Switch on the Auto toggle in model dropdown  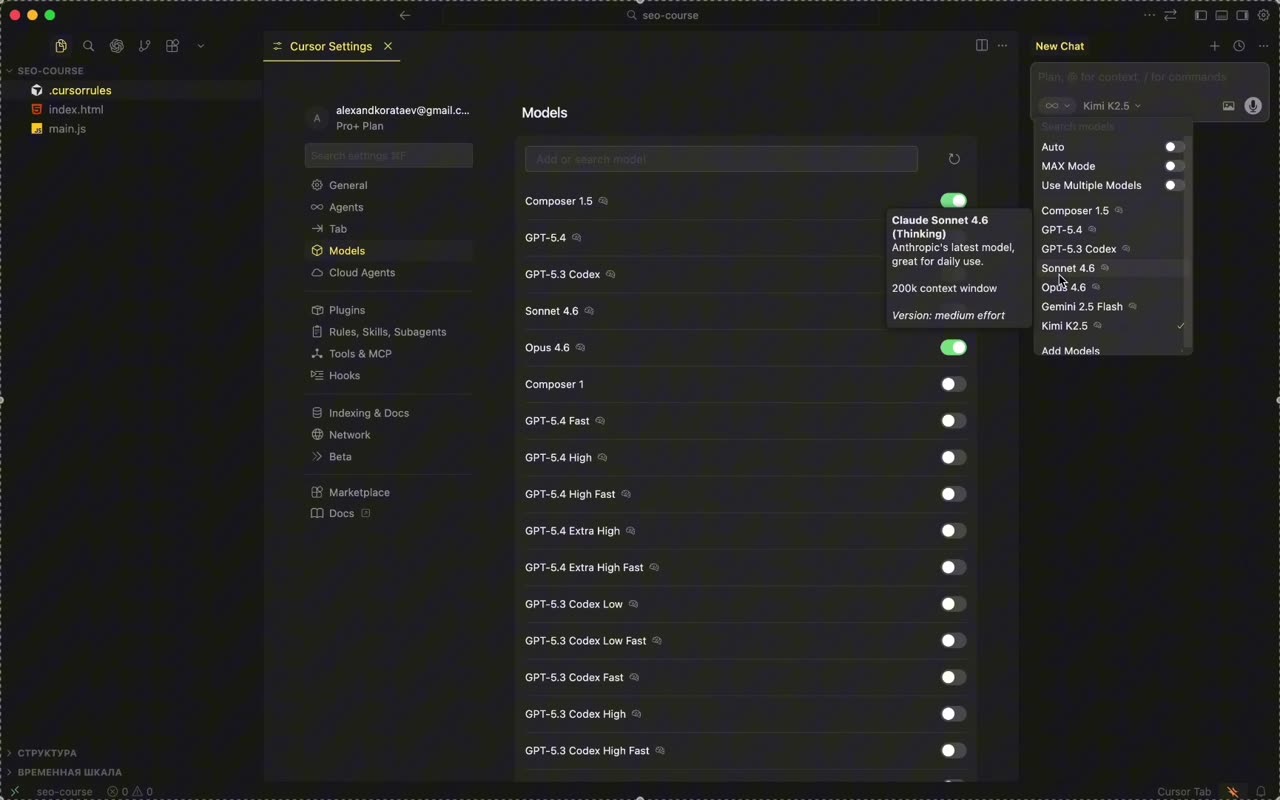[x=1175, y=147]
